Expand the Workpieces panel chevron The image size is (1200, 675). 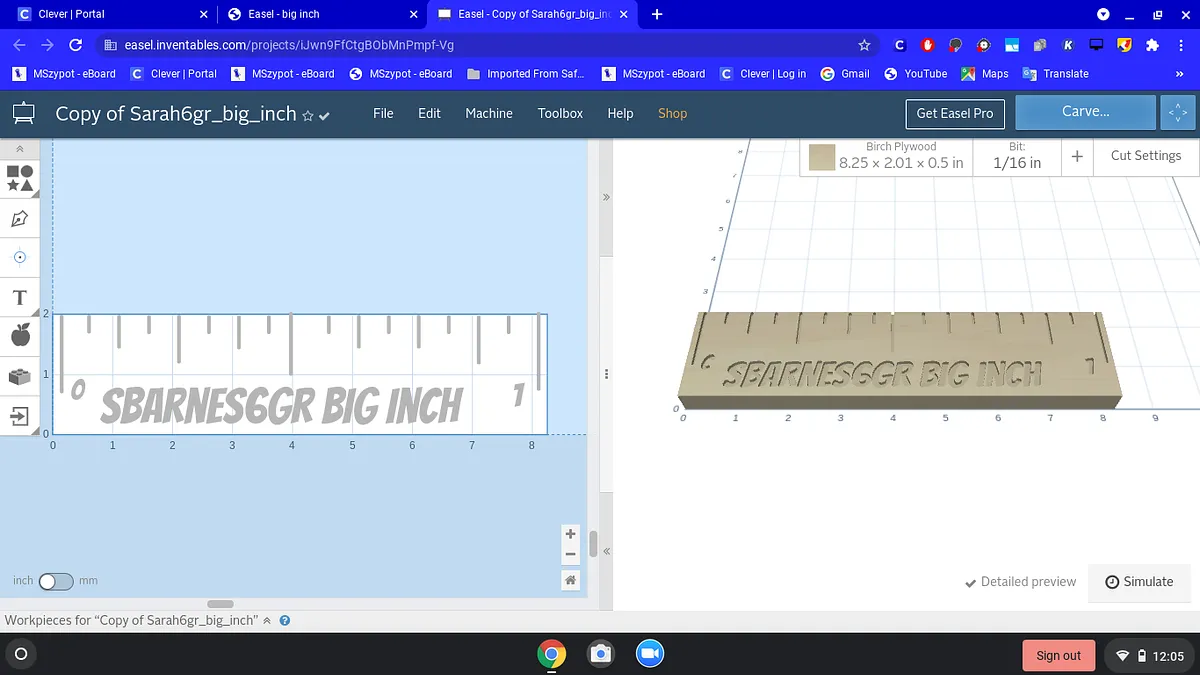click(267, 621)
